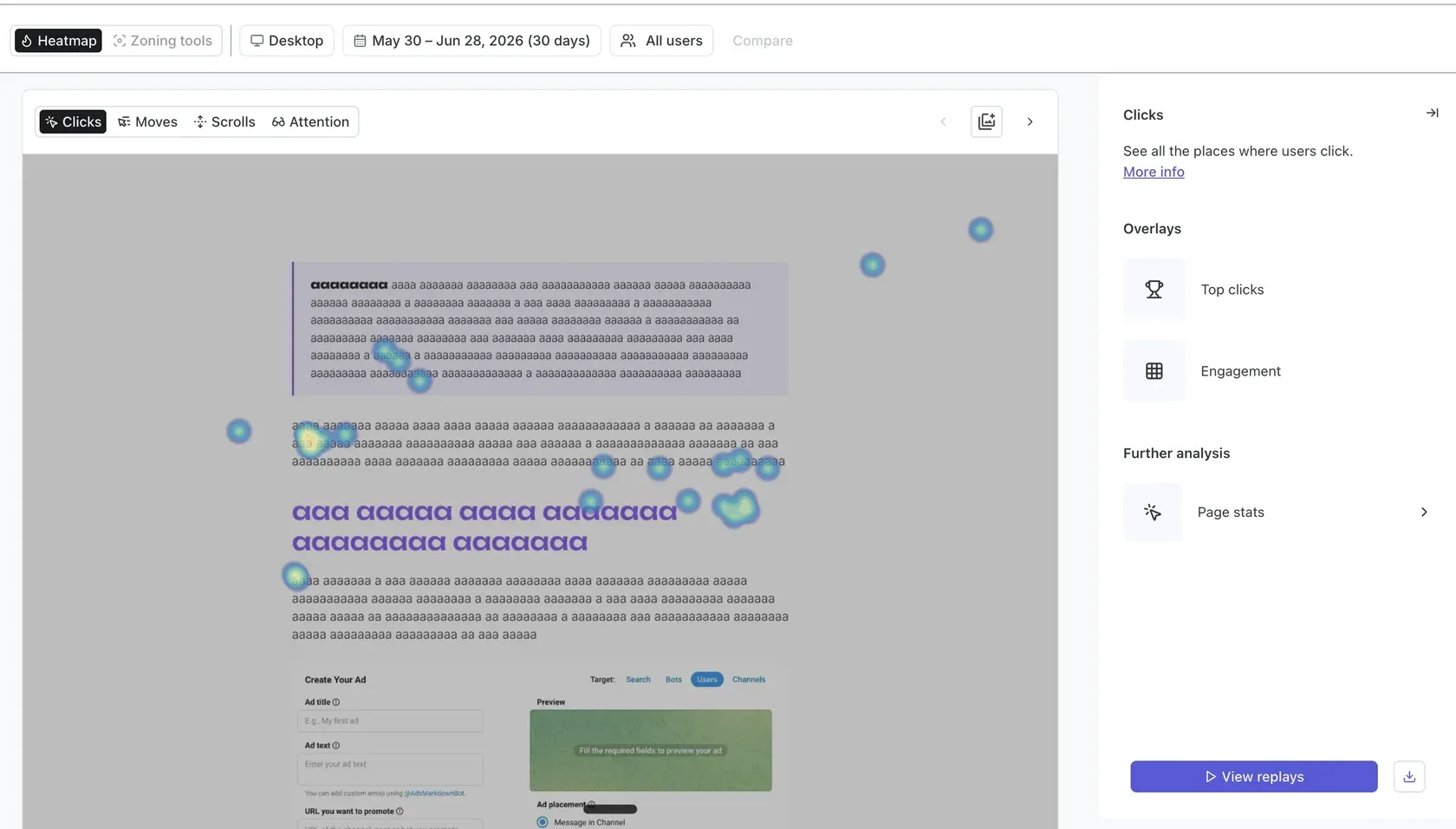The height and width of the screenshot is (829, 1456).
Task: Download the heatmap using the download icon
Action: tap(1409, 776)
